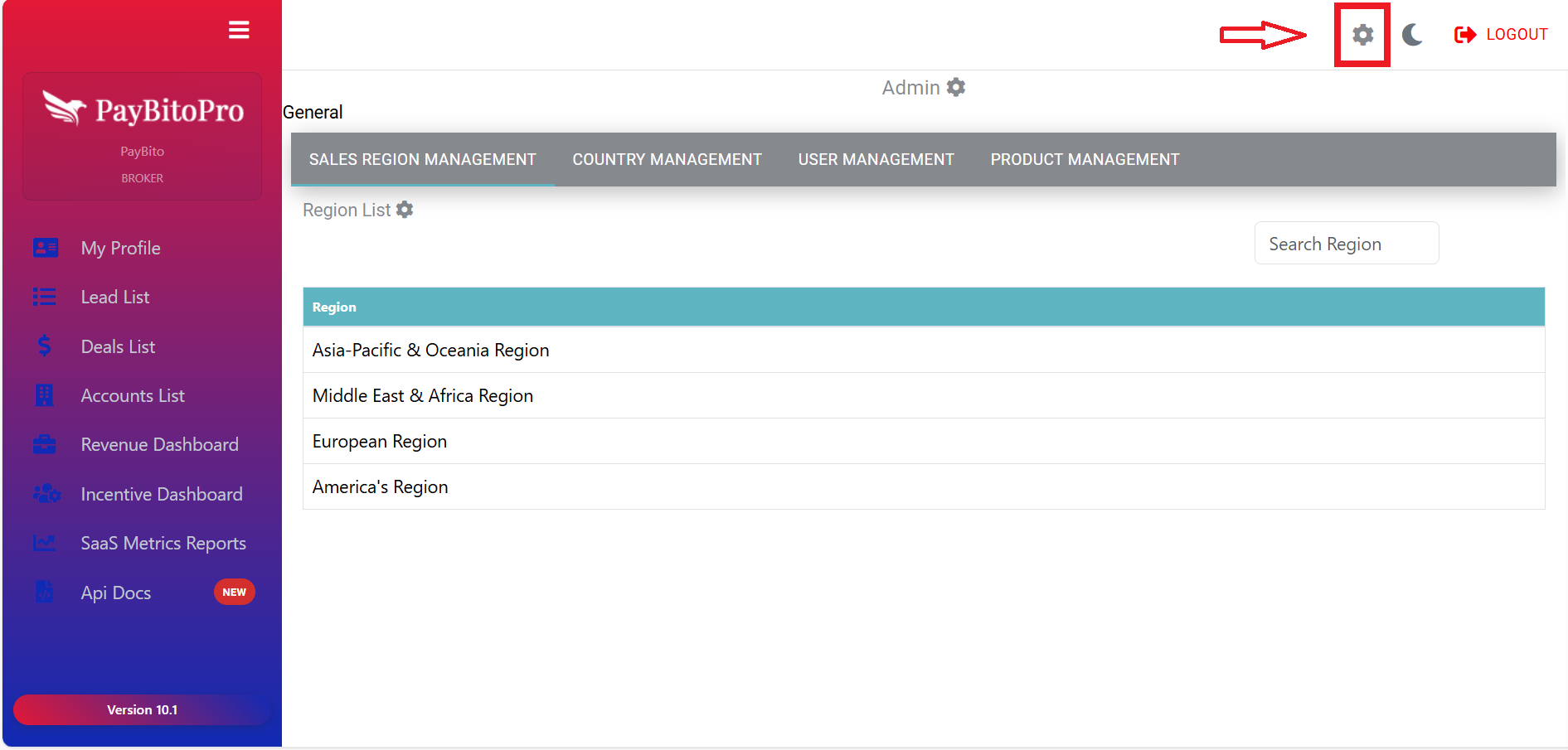Click the Deals List dollar icon

click(x=45, y=346)
